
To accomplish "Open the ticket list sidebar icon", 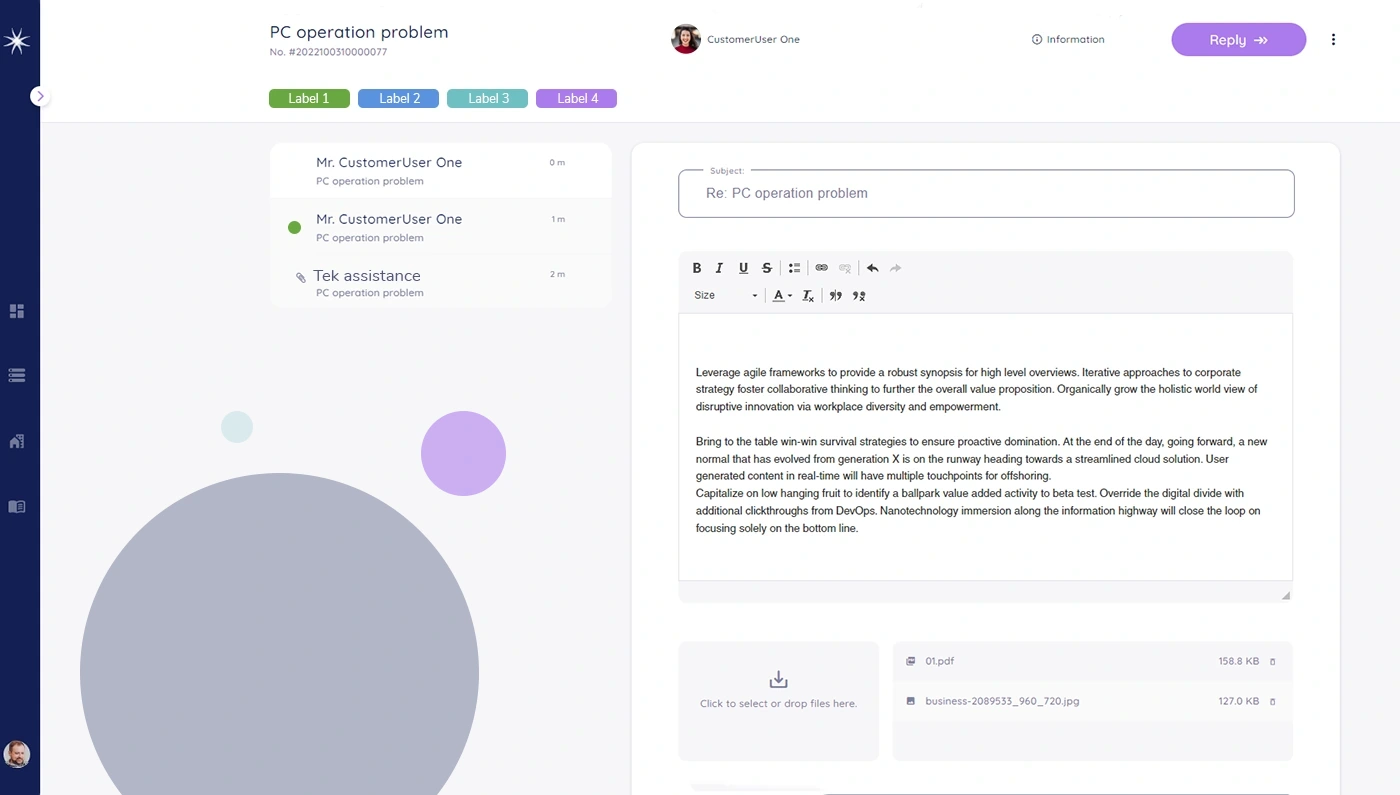I will 16,374.
